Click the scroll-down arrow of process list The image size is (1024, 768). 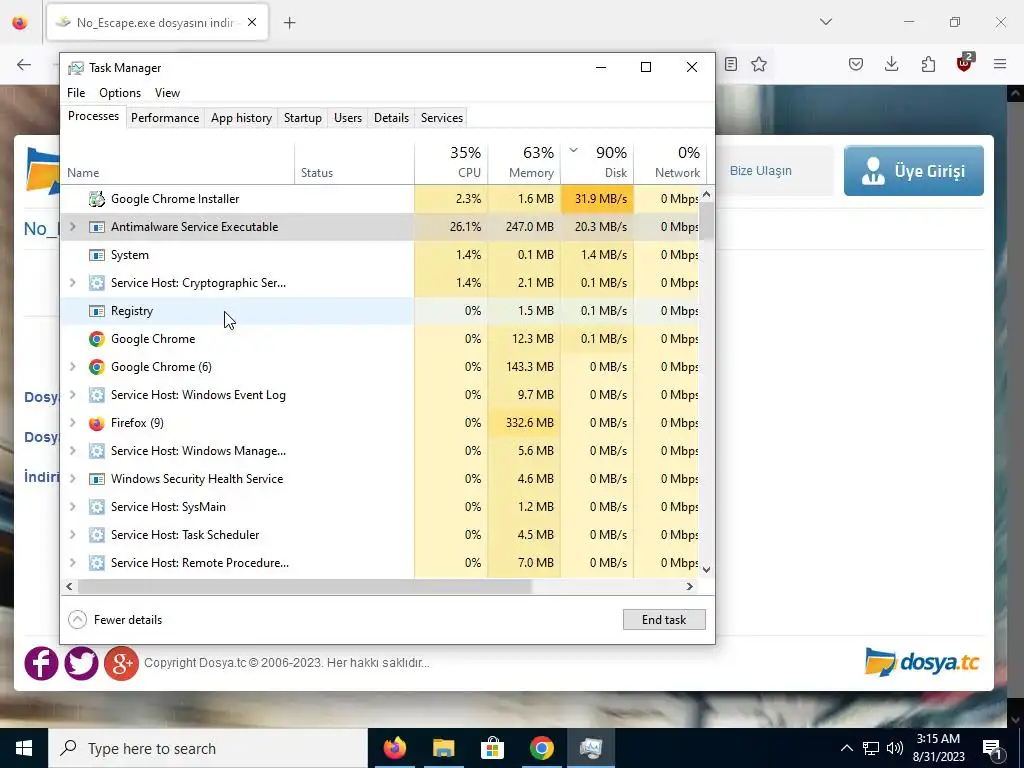(706, 569)
